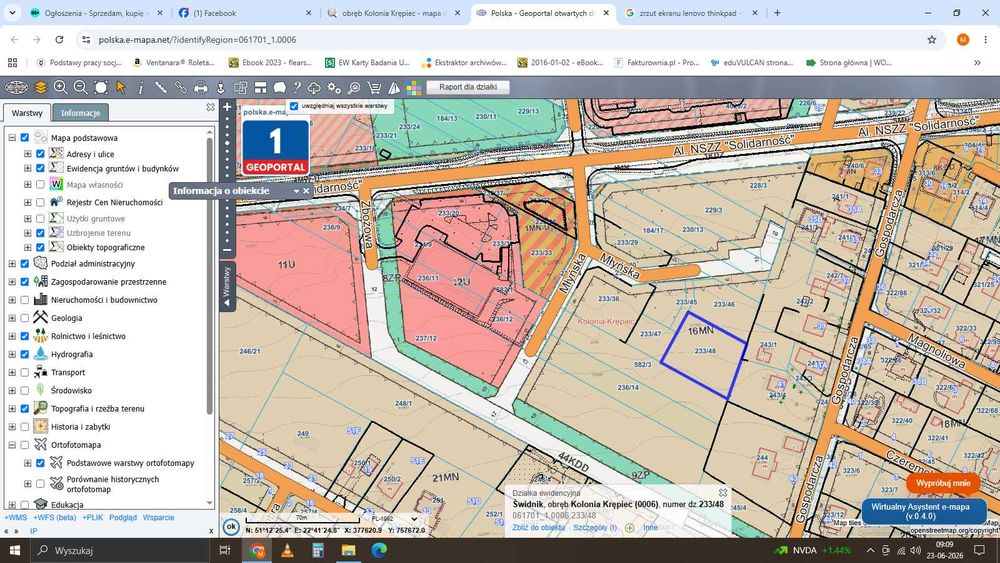Activate the info identify tool
1000x563 pixels.
coord(141,87)
